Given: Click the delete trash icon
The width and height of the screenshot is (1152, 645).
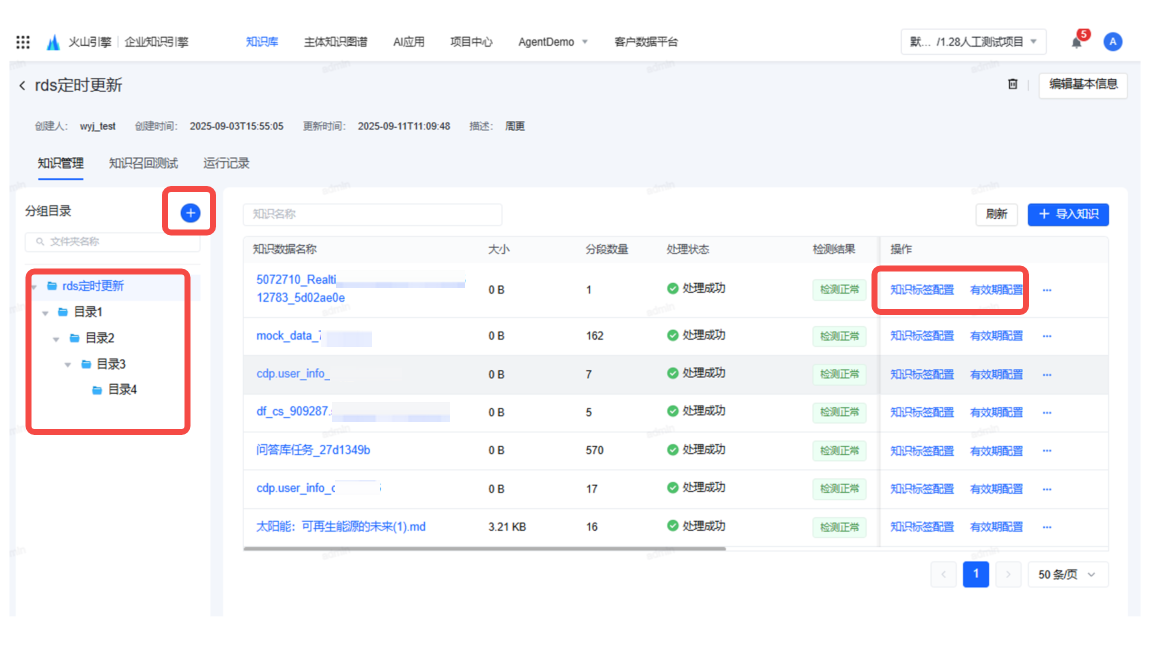Looking at the screenshot, I should point(1012,85).
